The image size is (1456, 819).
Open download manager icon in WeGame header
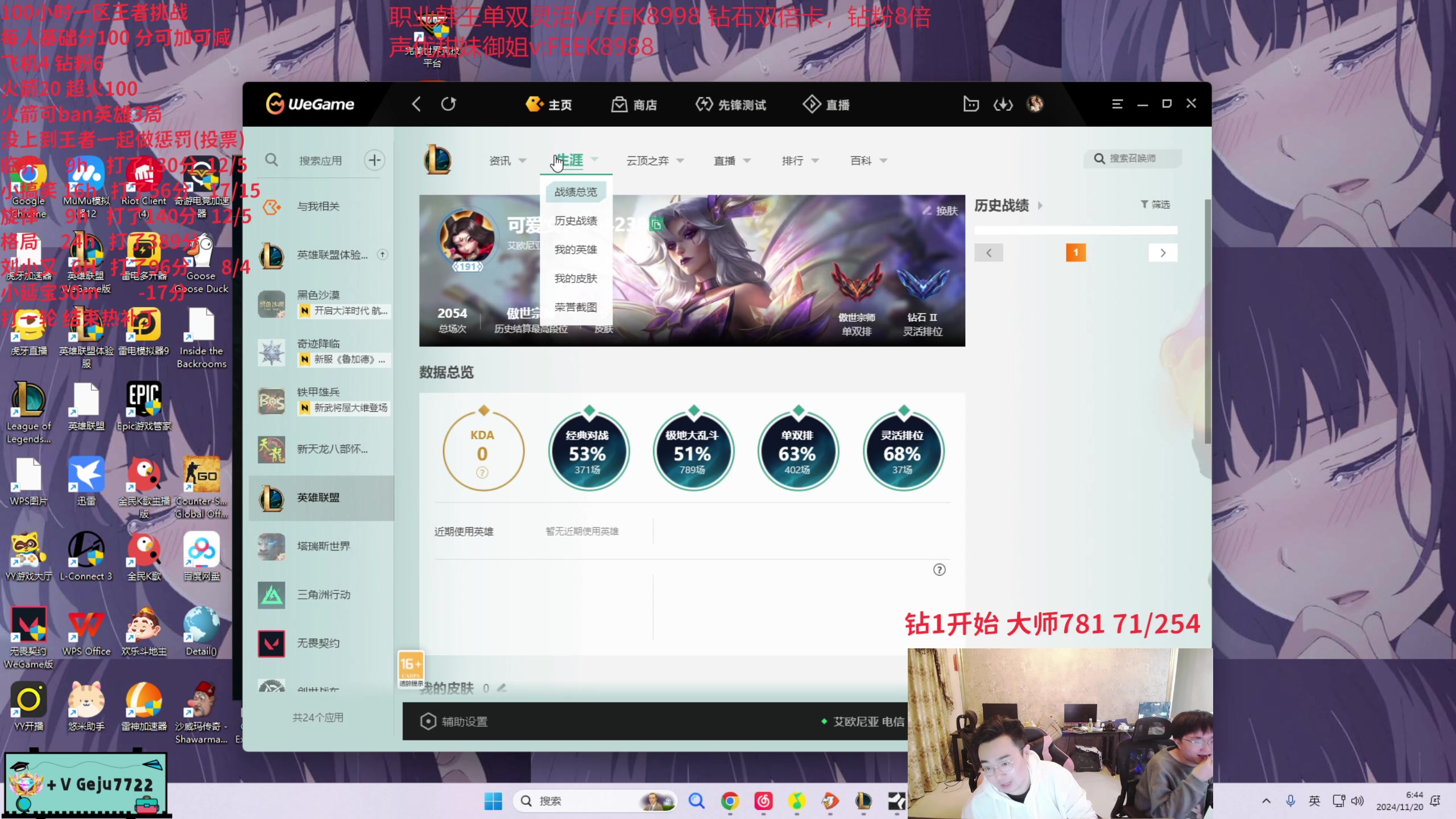(1003, 104)
